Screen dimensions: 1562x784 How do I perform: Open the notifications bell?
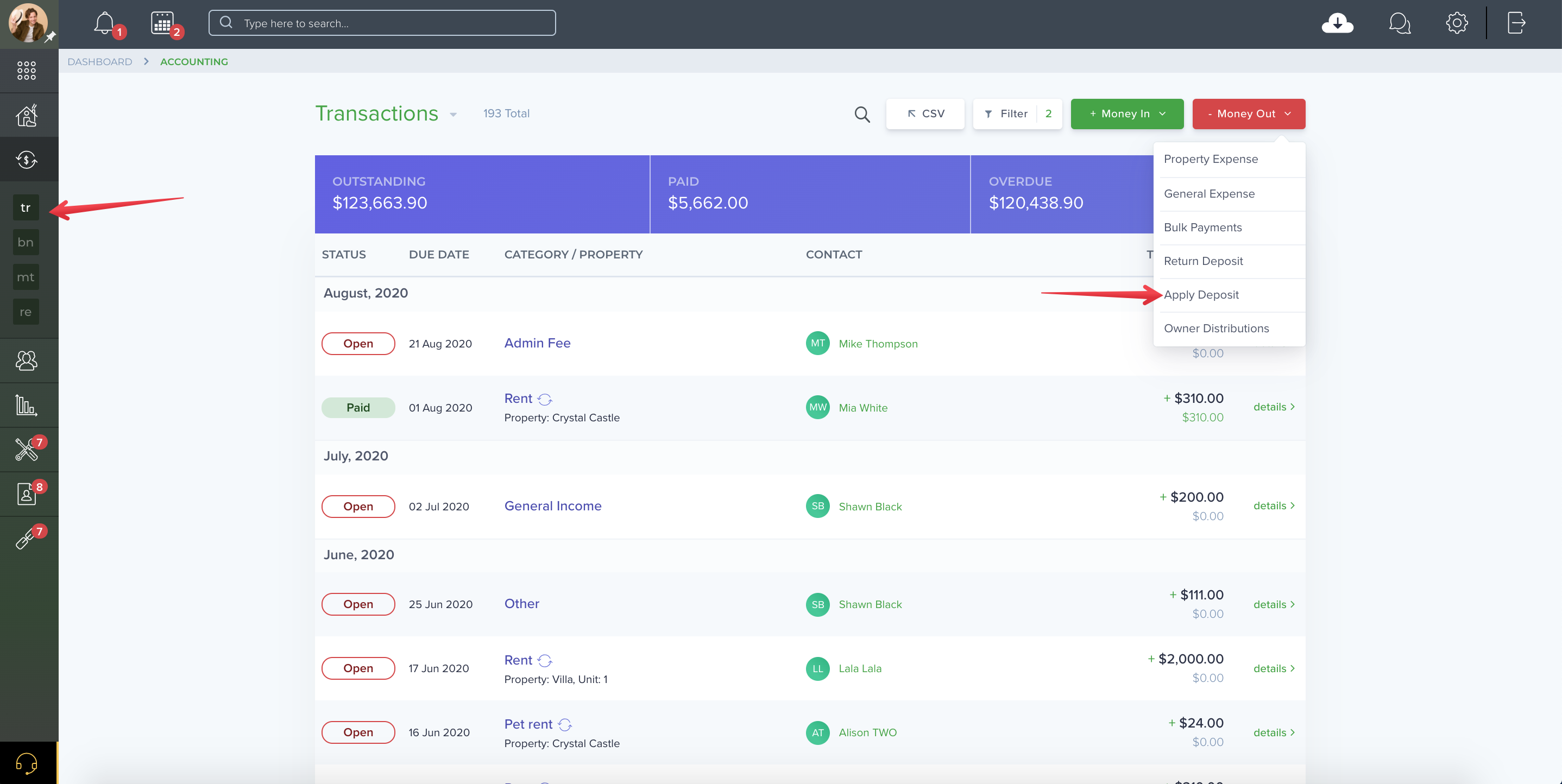(x=104, y=23)
